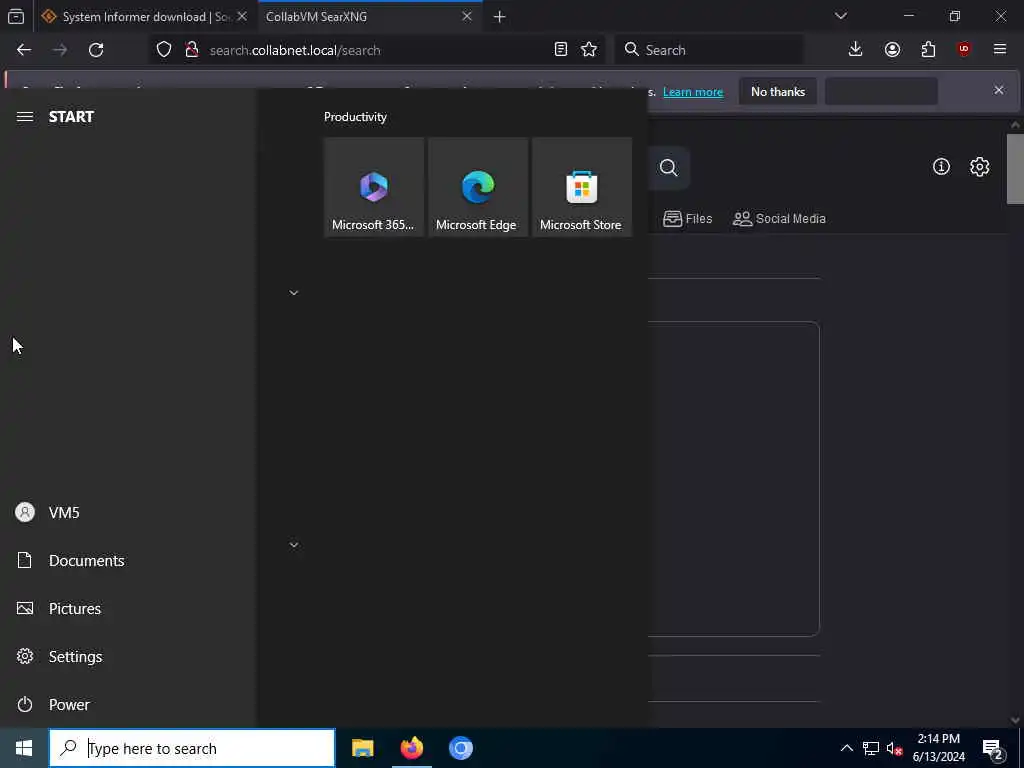Open the network status tray icon
This screenshot has height=768, width=1024.
click(x=871, y=748)
